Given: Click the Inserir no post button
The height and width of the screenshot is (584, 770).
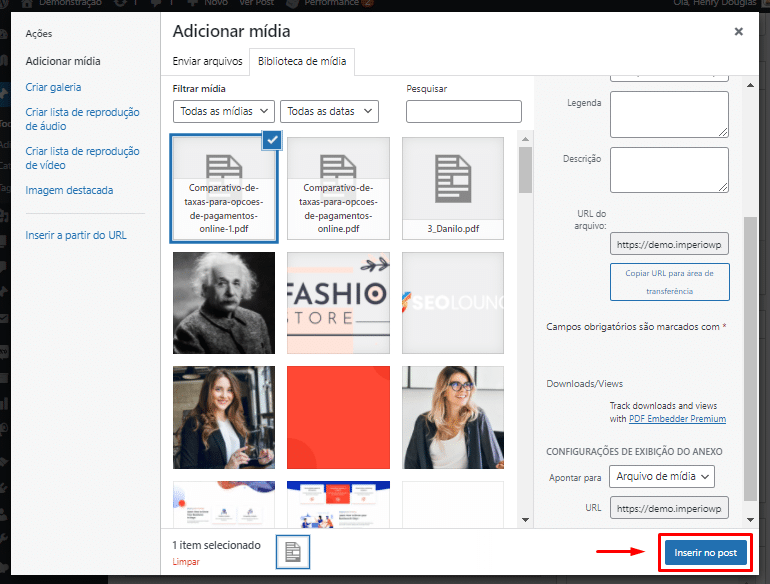Looking at the screenshot, I should click(705, 552).
